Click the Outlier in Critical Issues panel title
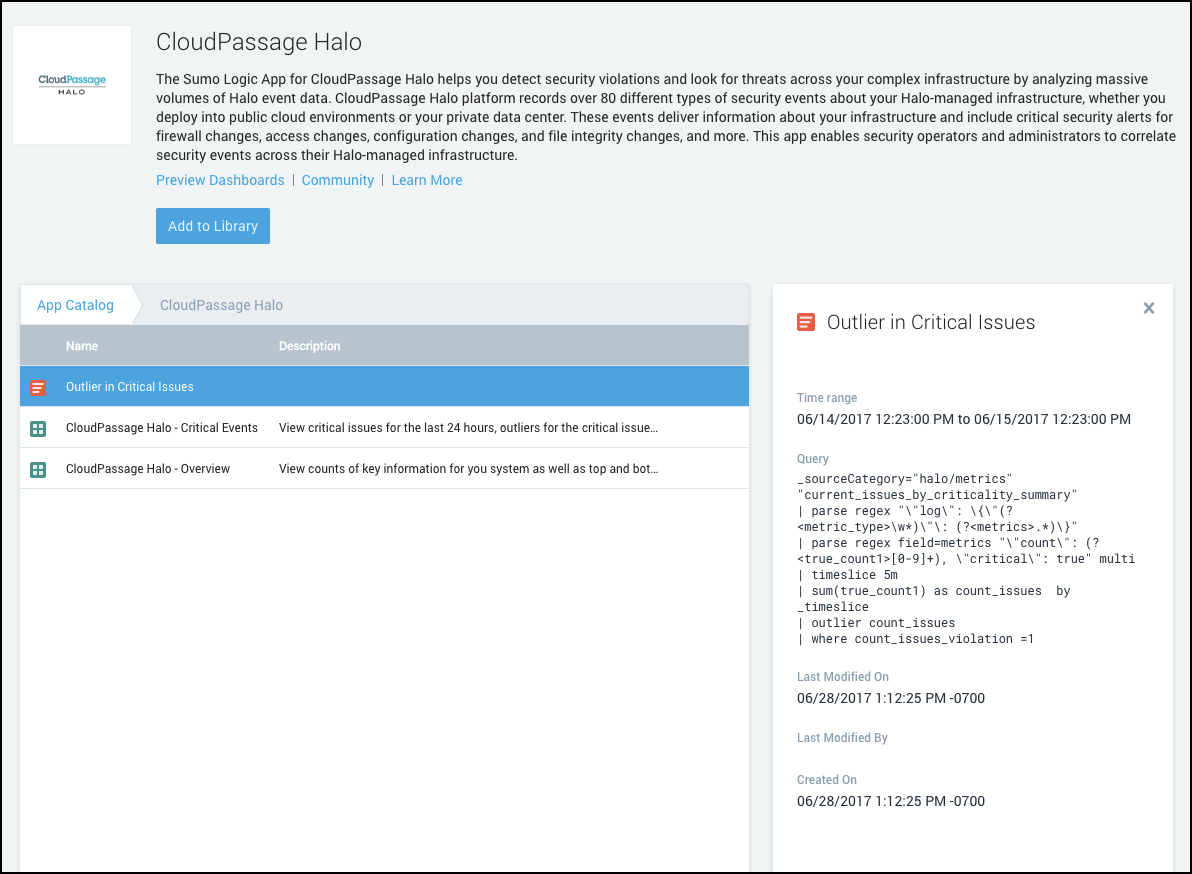This screenshot has width=1192, height=874. tap(931, 322)
